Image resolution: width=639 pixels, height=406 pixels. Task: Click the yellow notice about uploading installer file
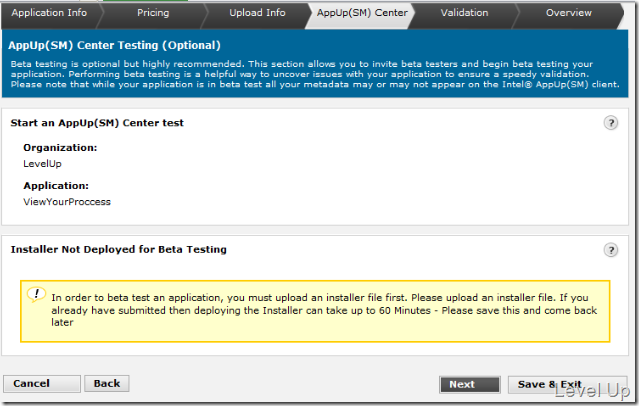pyautogui.click(x=315, y=311)
